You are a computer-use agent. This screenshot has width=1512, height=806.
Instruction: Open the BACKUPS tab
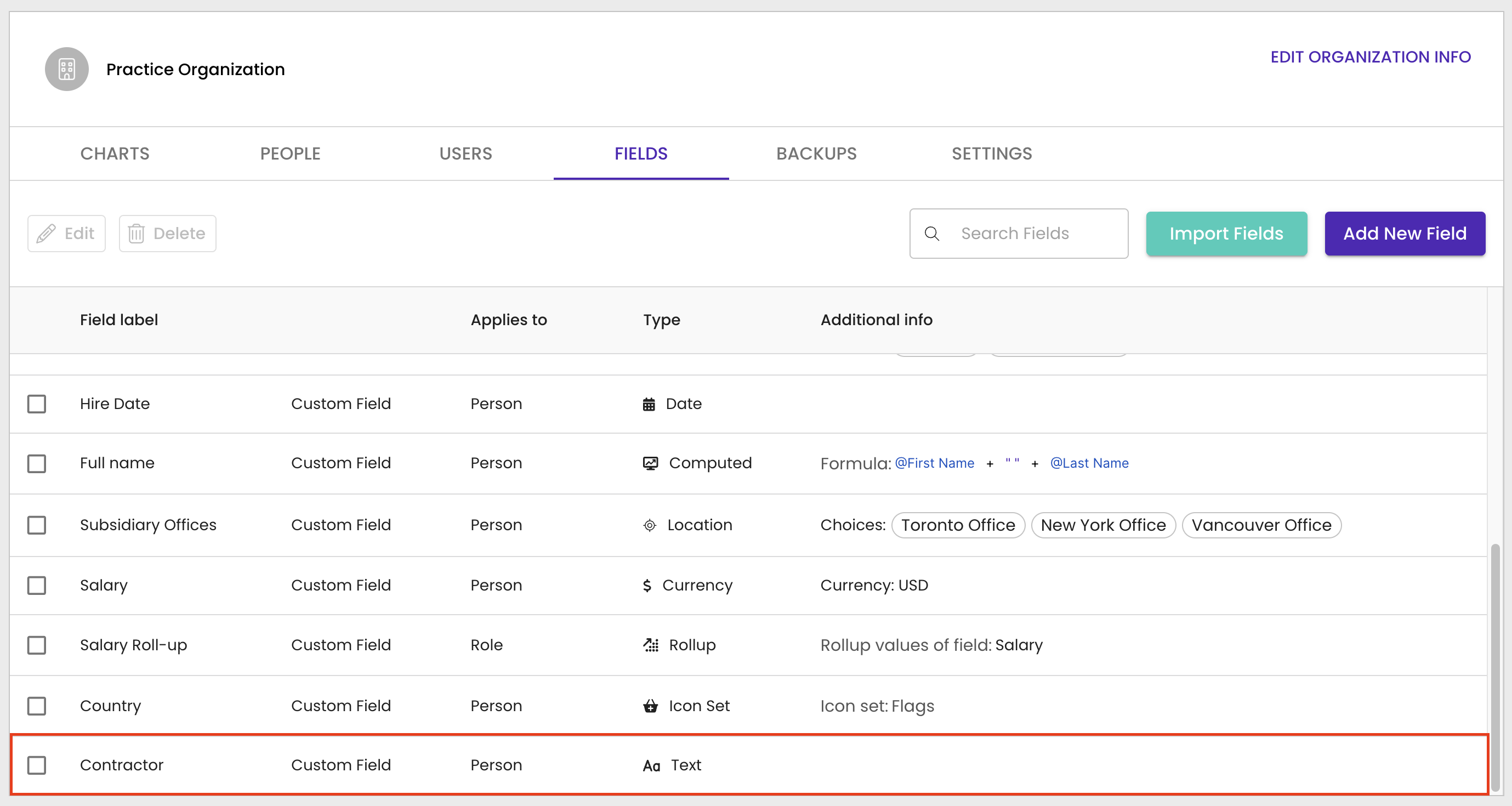click(x=816, y=154)
